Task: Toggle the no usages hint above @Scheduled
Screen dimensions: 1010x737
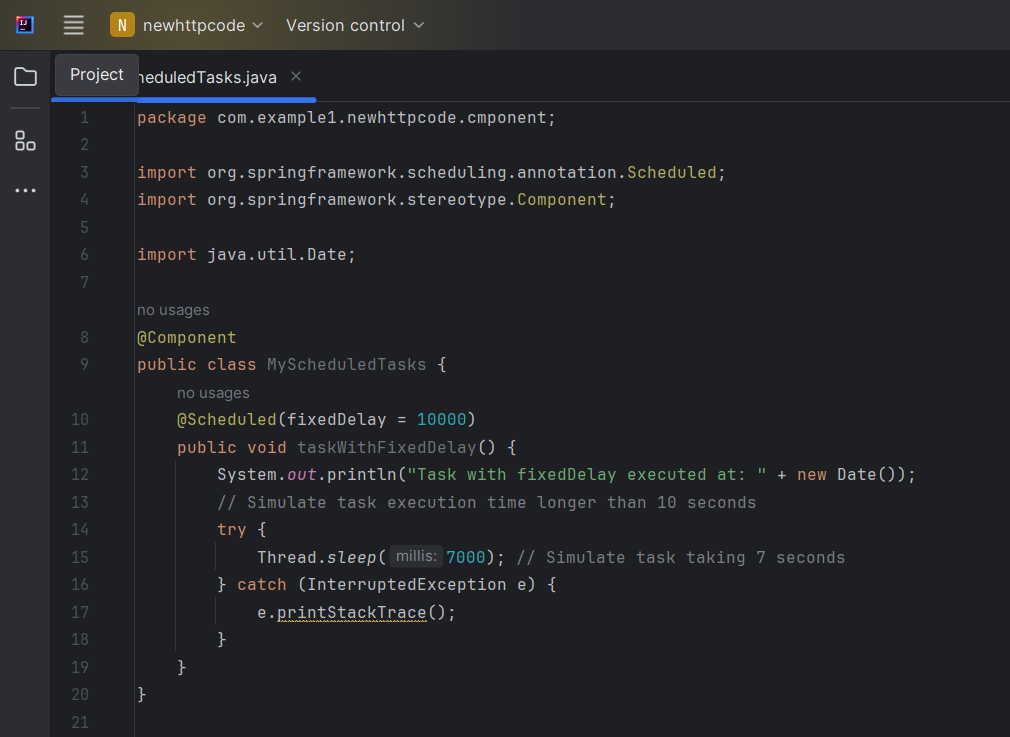Action: pos(213,392)
